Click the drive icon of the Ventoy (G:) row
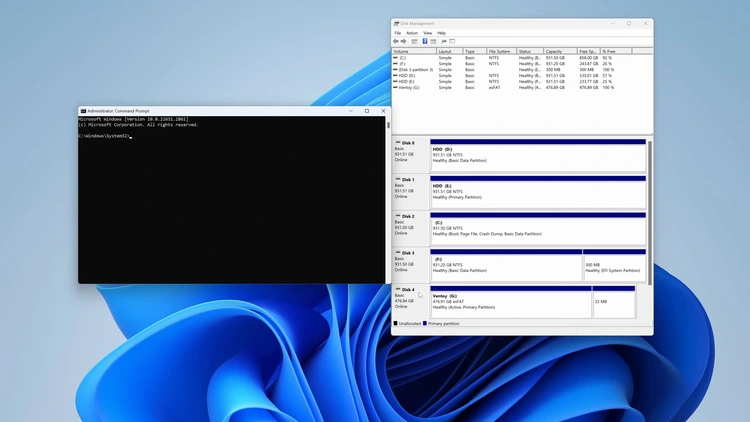750x422 pixels. coord(396,88)
